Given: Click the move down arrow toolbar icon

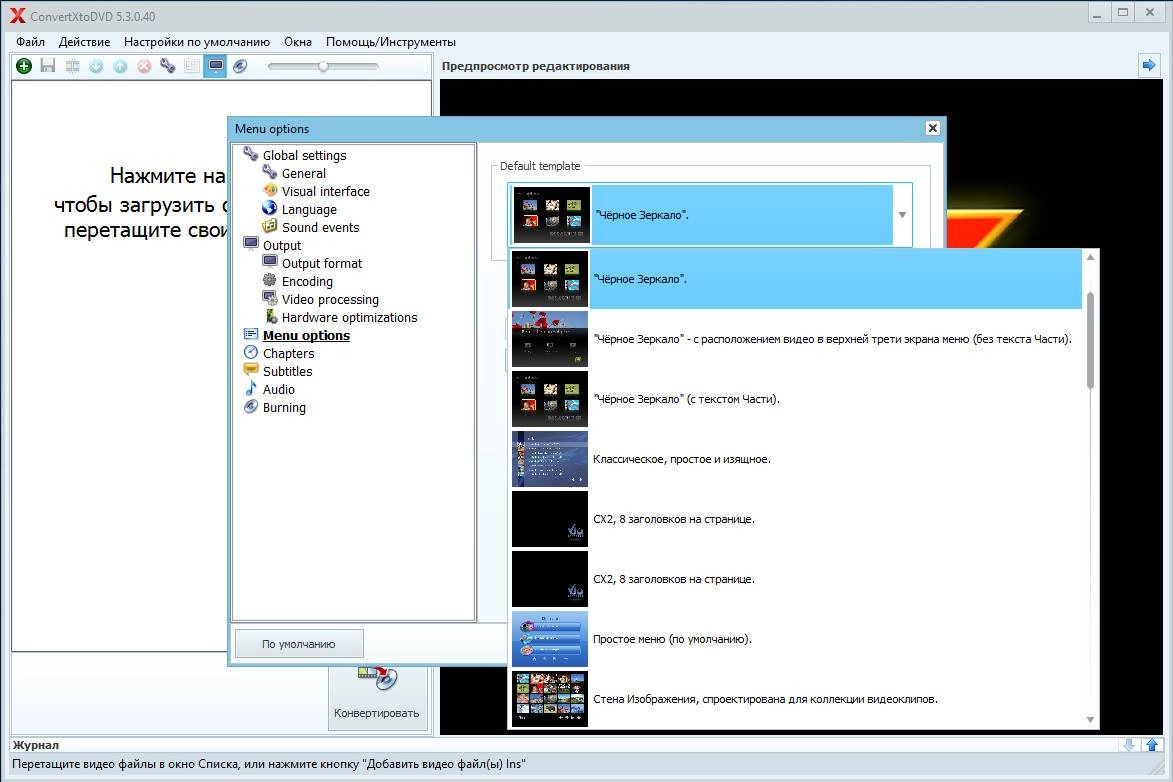Looking at the screenshot, I should point(96,66).
